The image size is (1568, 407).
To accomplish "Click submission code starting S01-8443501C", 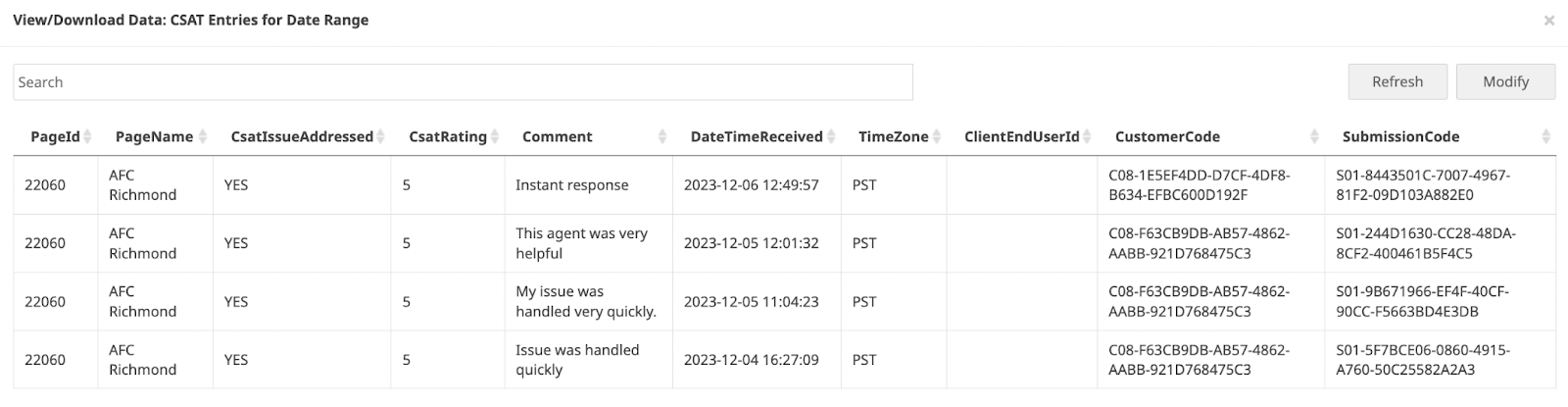I will (1423, 185).
